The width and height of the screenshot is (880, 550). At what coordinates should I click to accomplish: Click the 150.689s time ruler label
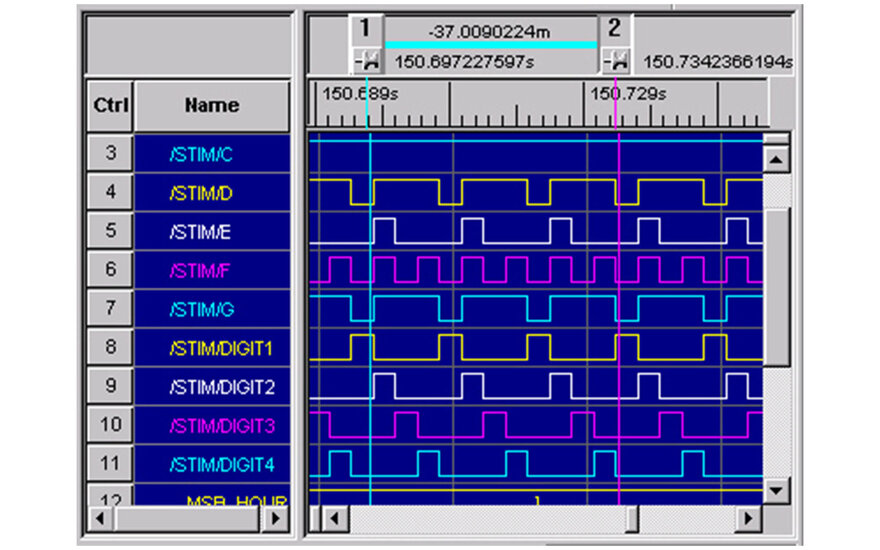coord(360,94)
